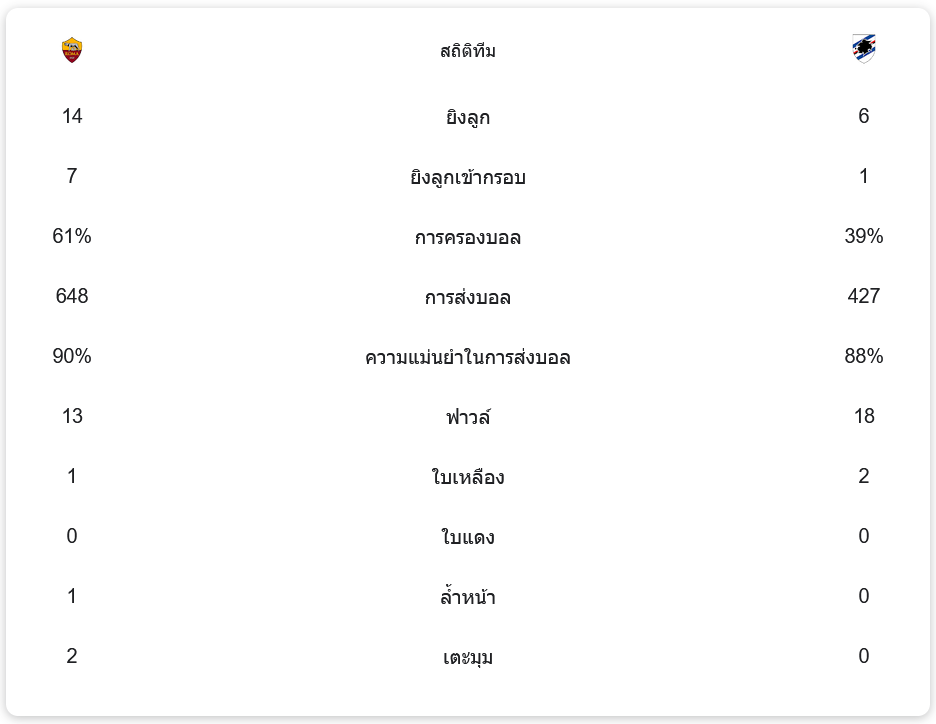The image size is (936, 724).
Task: Click Sampdoria's 39% possession value
Action: pos(864,237)
